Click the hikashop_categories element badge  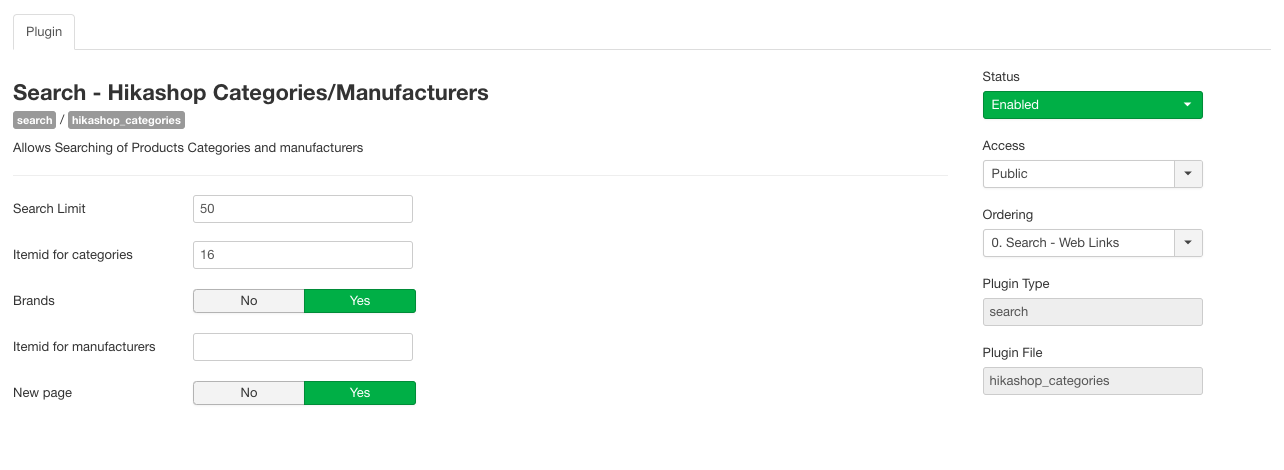[126, 120]
